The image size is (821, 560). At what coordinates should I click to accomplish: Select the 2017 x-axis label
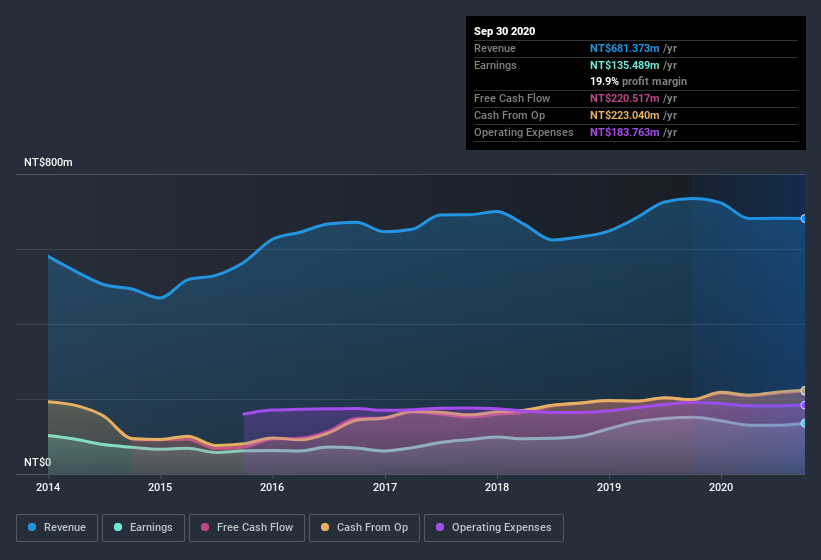coord(384,487)
